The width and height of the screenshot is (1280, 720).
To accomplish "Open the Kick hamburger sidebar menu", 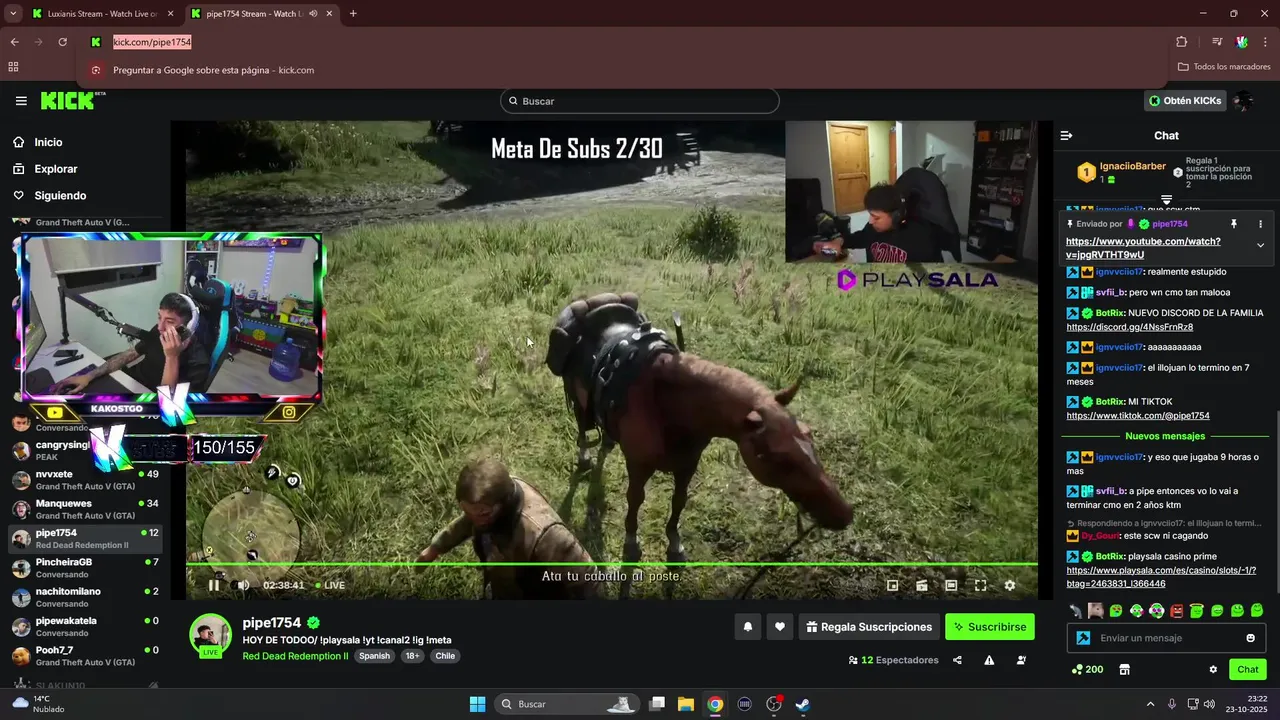I will click(x=21, y=101).
